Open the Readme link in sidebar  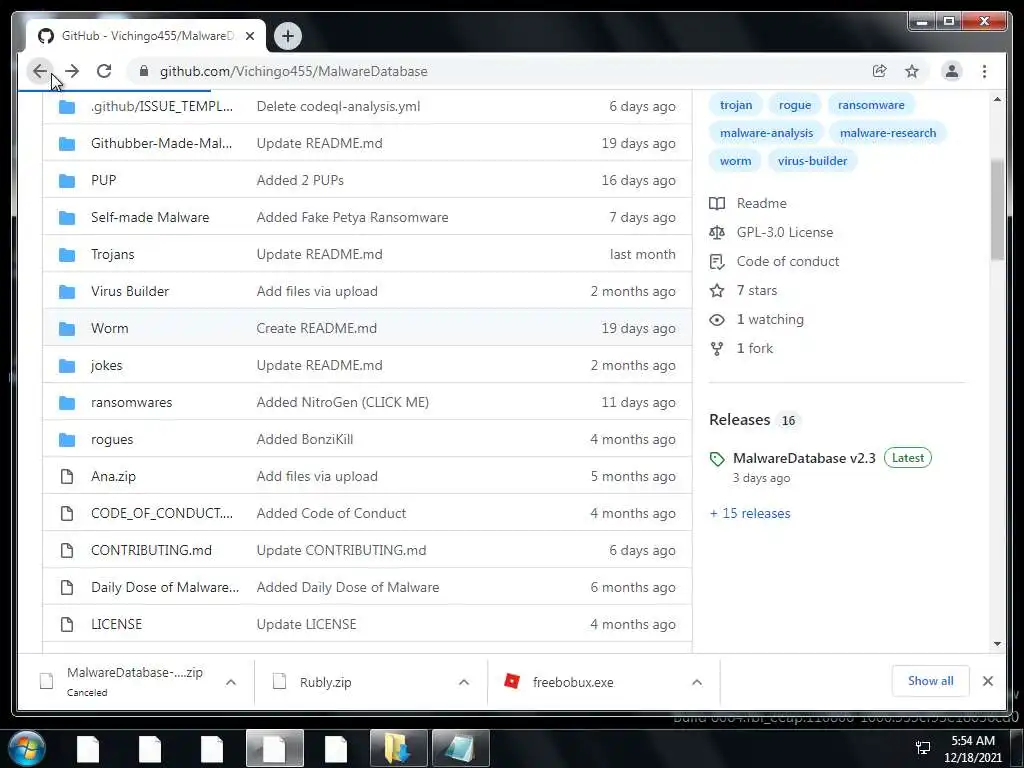click(748, 203)
